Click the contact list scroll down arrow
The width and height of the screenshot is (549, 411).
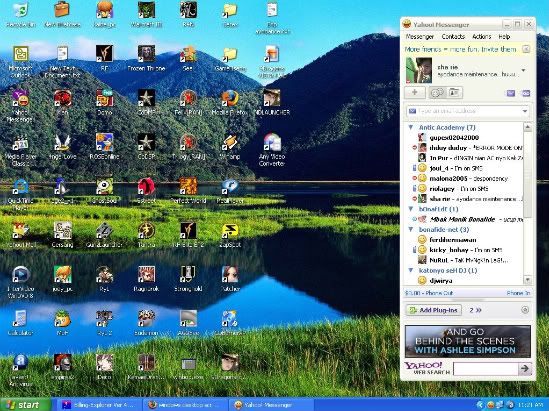click(x=527, y=280)
